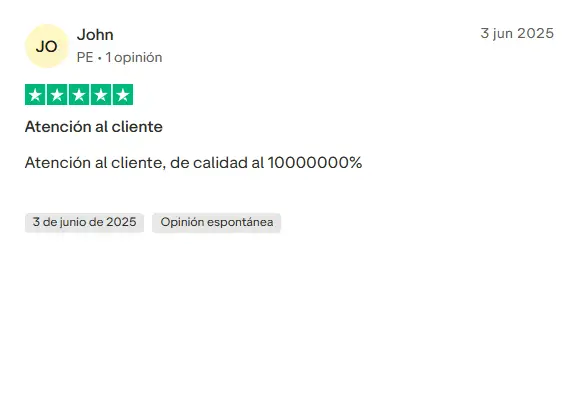Open John's reviewer profile name
This screenshot has height=410, width=580.
tap(95, 35)
